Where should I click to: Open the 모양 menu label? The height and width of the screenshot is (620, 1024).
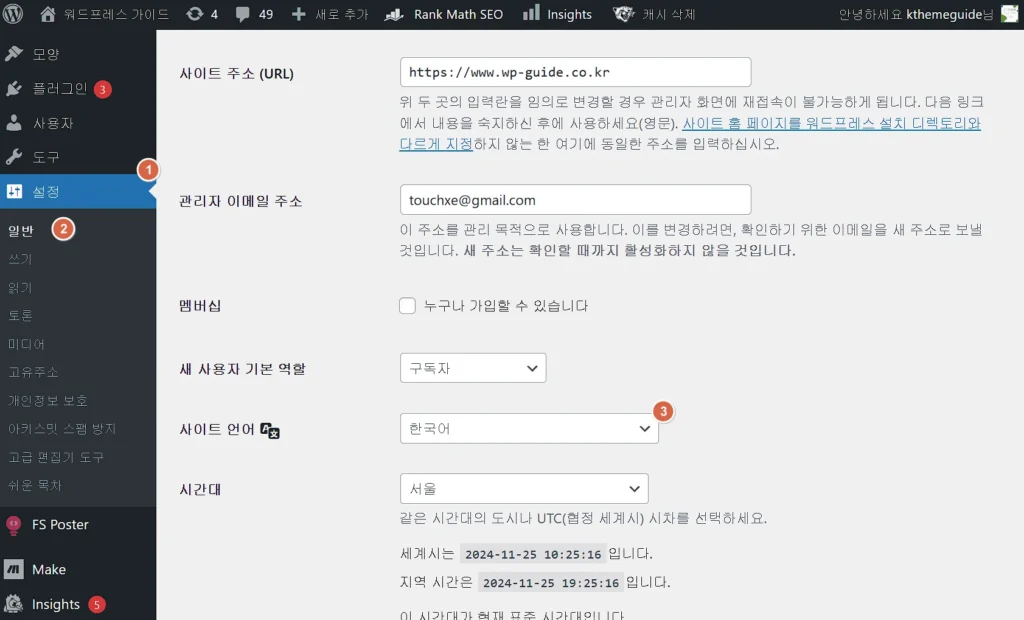[x=46, y=54]
